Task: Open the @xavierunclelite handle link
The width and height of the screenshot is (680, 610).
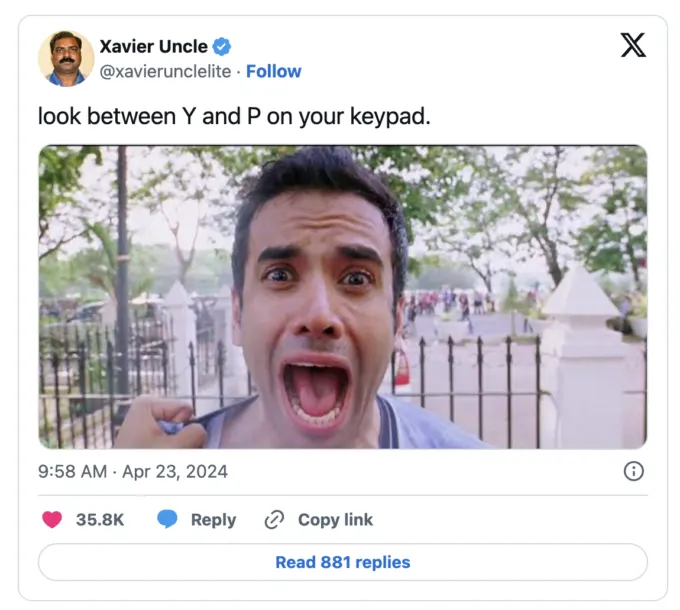Action: coord(165,71)
